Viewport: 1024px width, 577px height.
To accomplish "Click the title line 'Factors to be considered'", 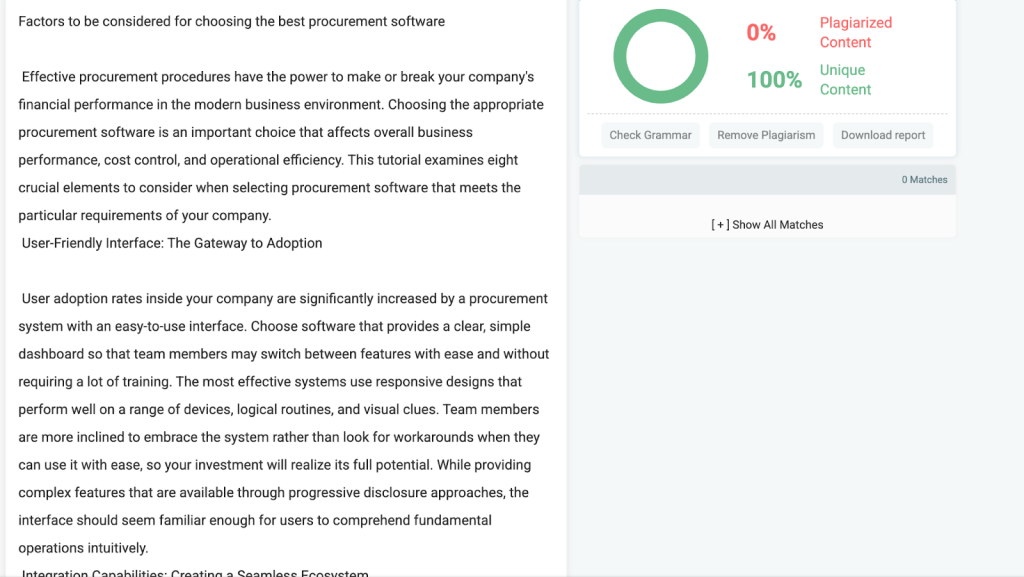I will pyautogui.click(x=231, y=21).
